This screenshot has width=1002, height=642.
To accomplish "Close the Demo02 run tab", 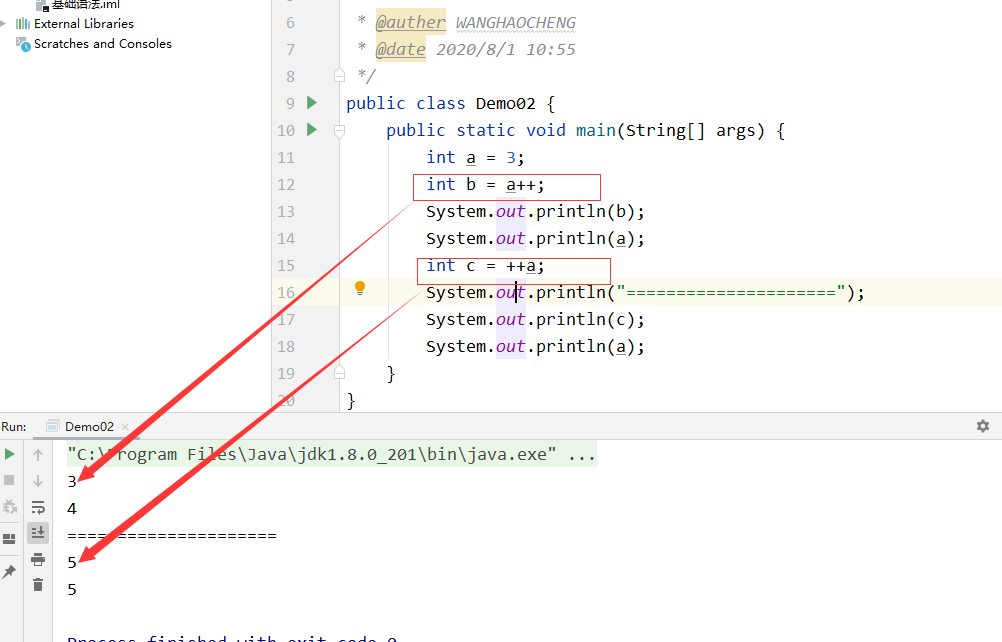I will (125, 427).
